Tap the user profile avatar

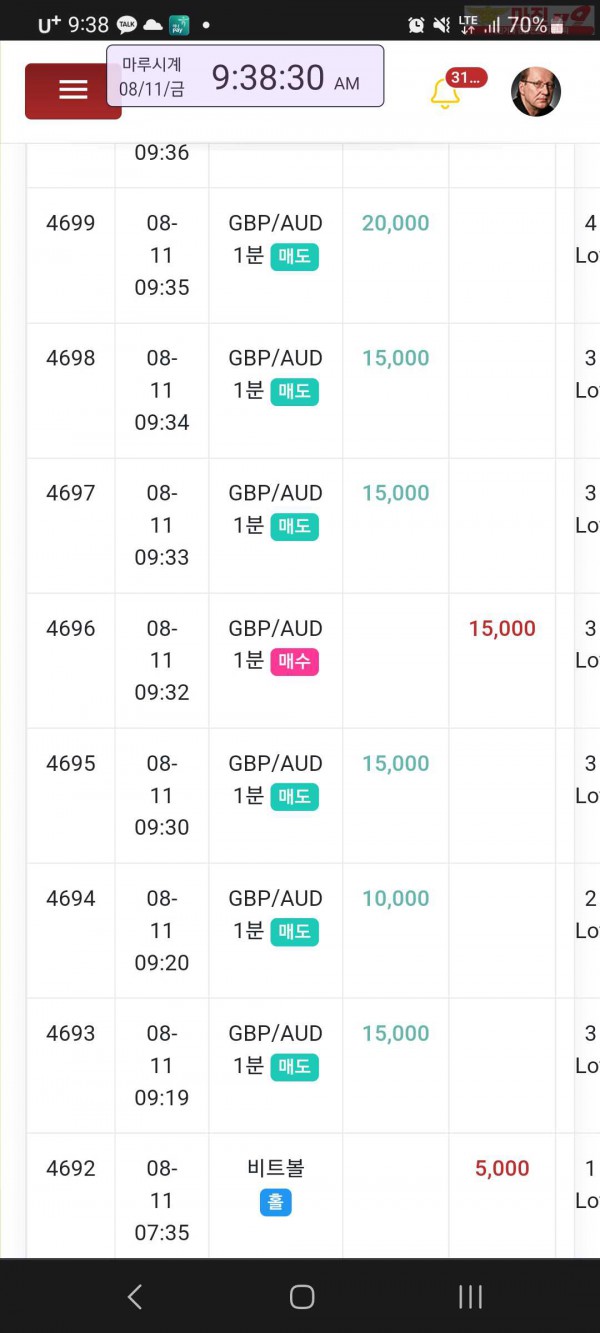536,92
